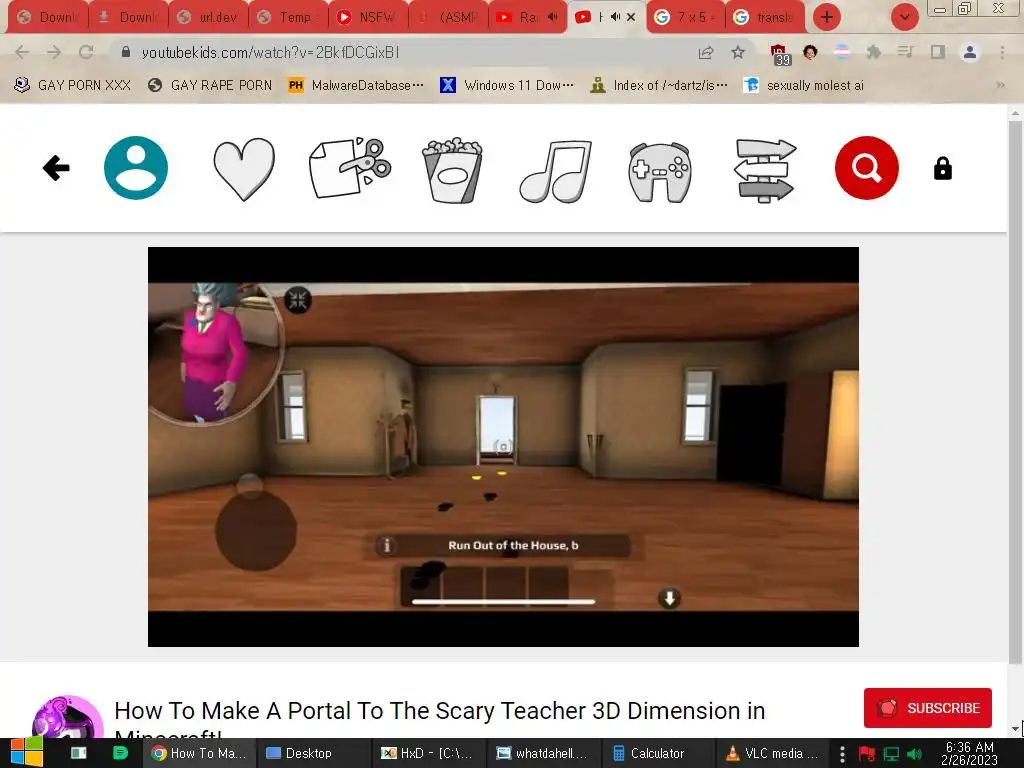The width and height of the screenshot is (1024, 768).
Task: Click the page vertical scrollbar
Action: 1016,391
